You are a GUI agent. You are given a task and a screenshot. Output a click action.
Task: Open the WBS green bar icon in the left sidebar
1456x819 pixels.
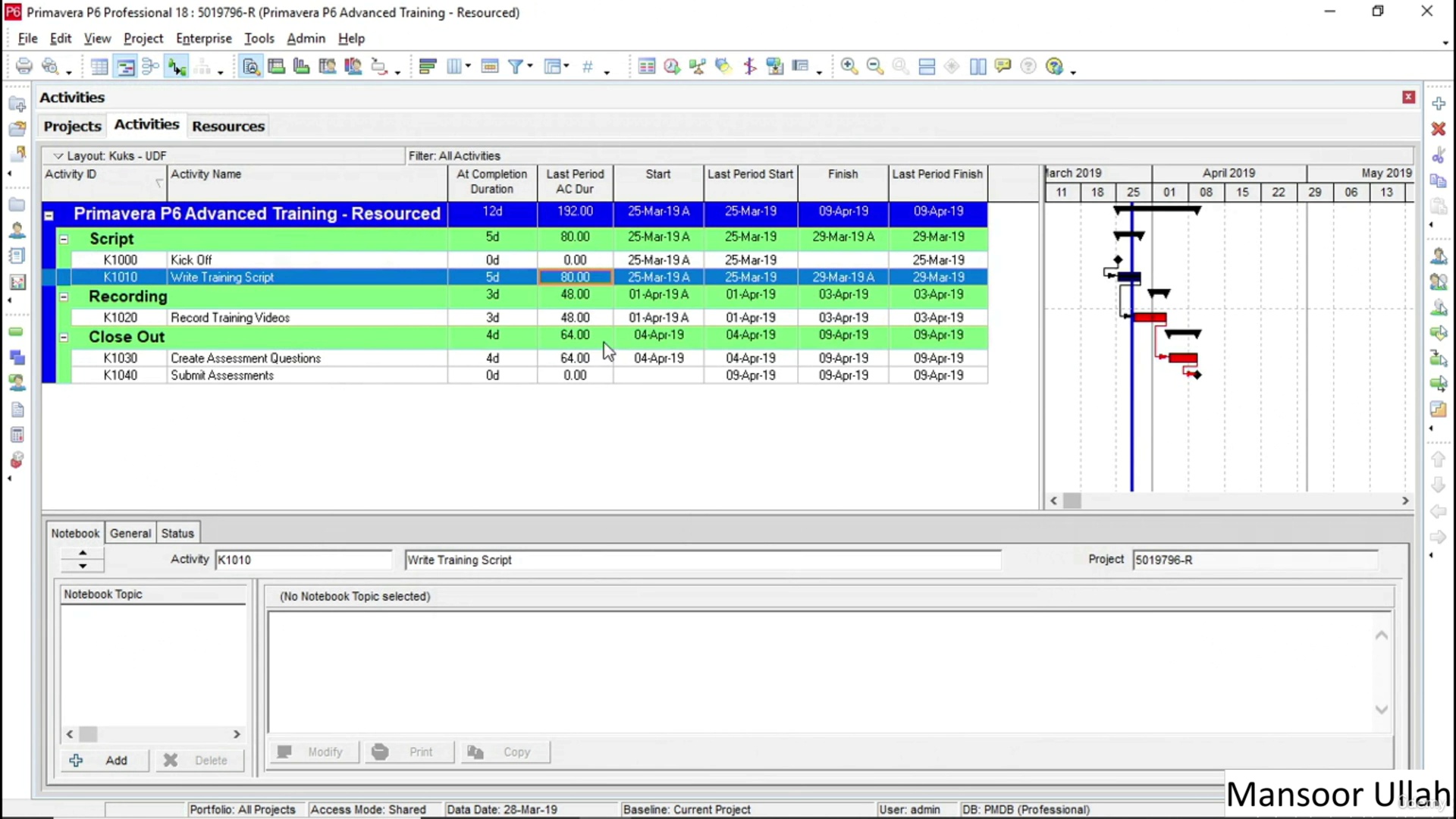point(17,332)
